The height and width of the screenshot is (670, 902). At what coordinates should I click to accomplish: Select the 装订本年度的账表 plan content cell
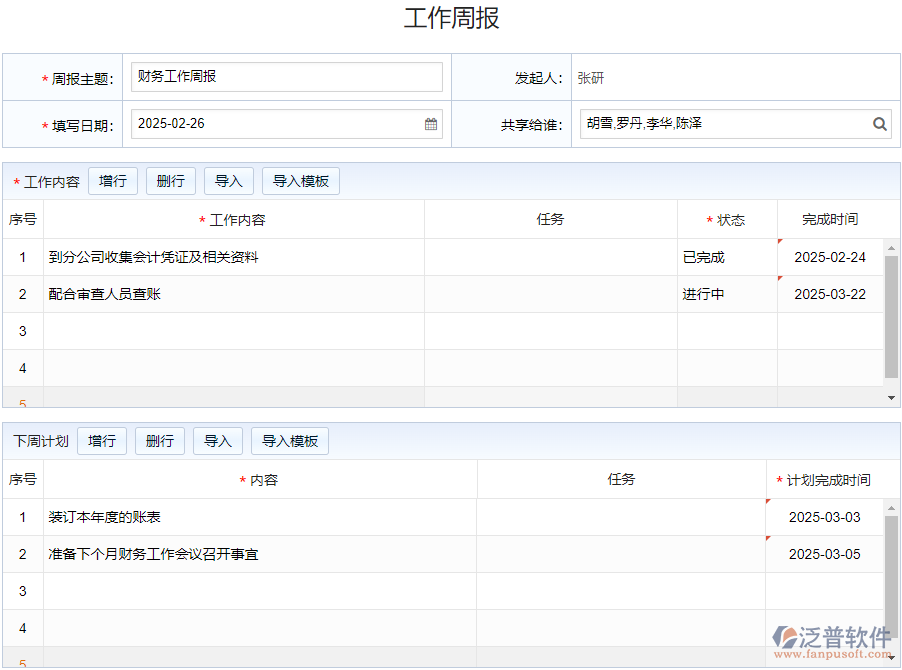point(260,517)
